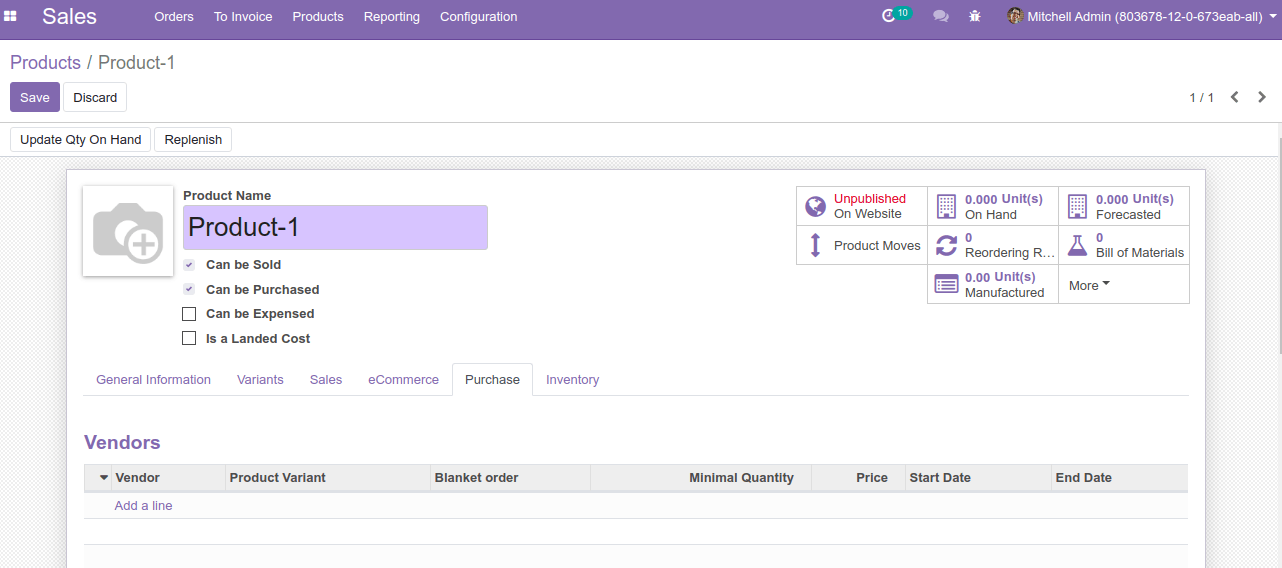Go back to Products breadcrumb
The width and height of the screenshot is (1282, 568).
coord(45,62)
